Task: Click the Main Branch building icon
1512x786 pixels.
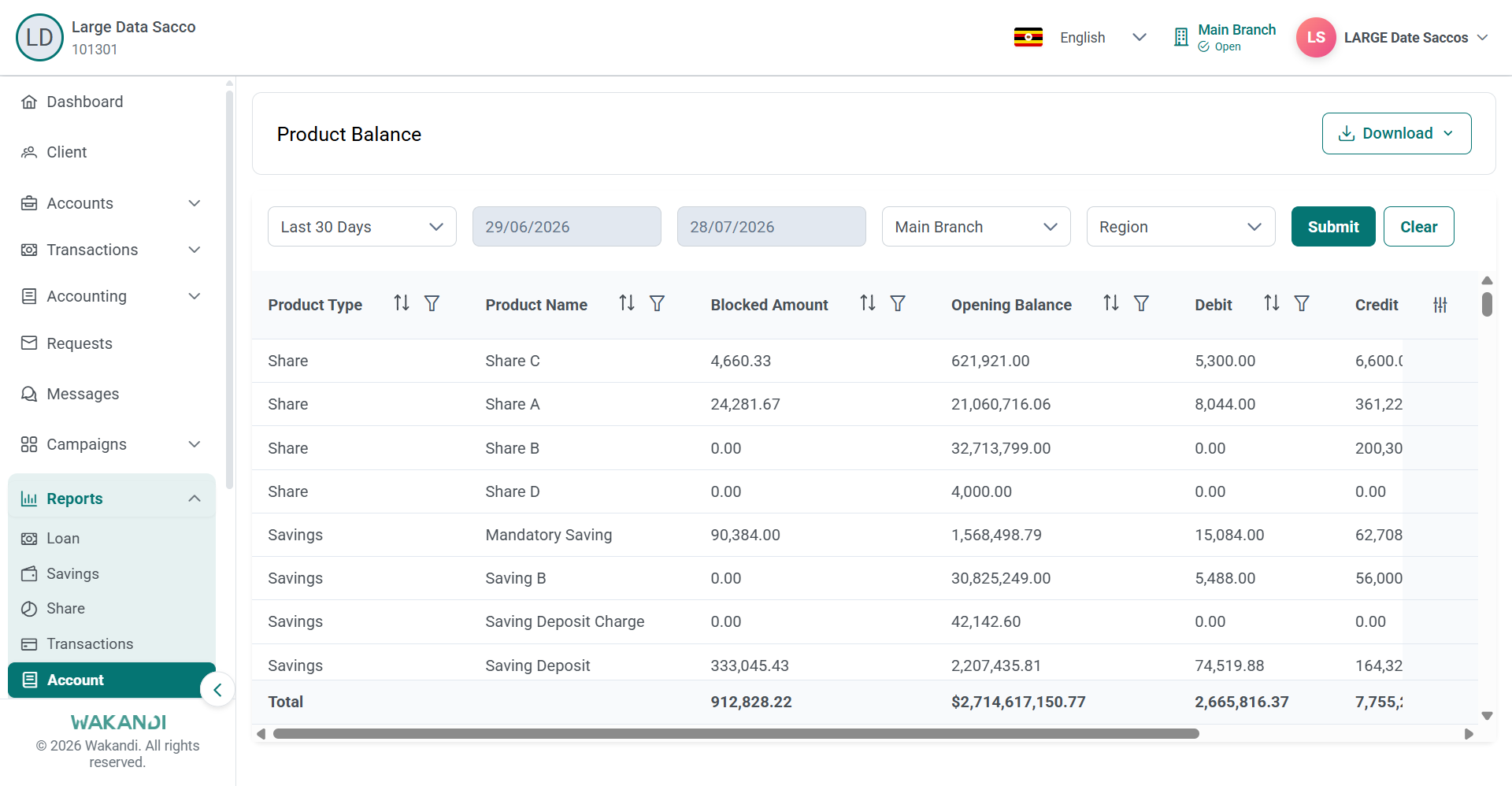Action: tap(1180, 37)
